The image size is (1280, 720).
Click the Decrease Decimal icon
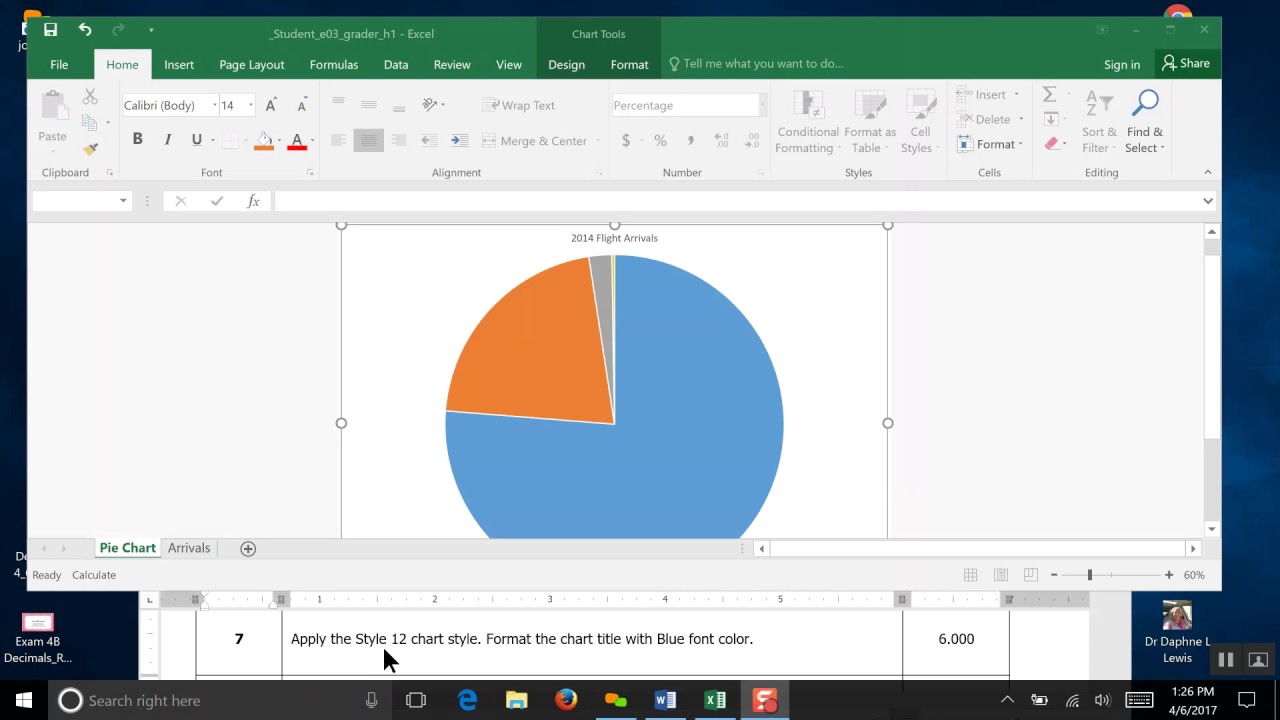click(x=751, y=141)
